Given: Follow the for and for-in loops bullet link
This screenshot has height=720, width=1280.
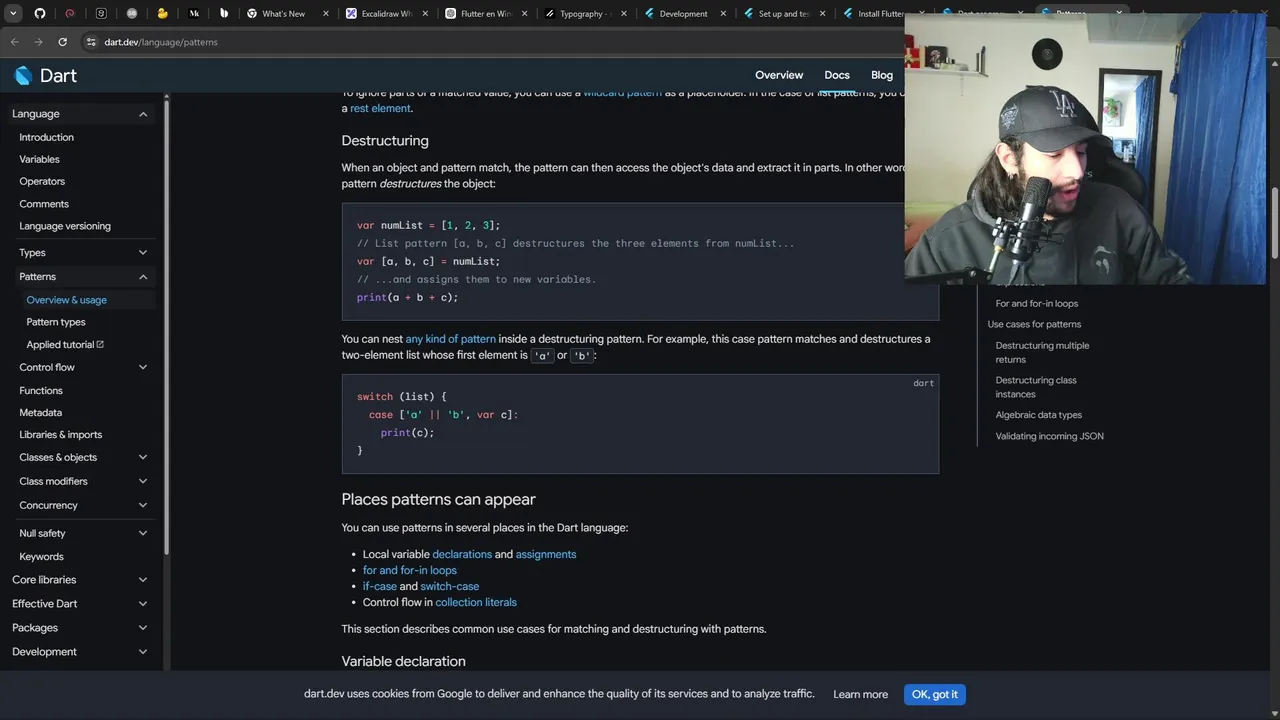Looking at the screenshot, I should coord(409,570).
